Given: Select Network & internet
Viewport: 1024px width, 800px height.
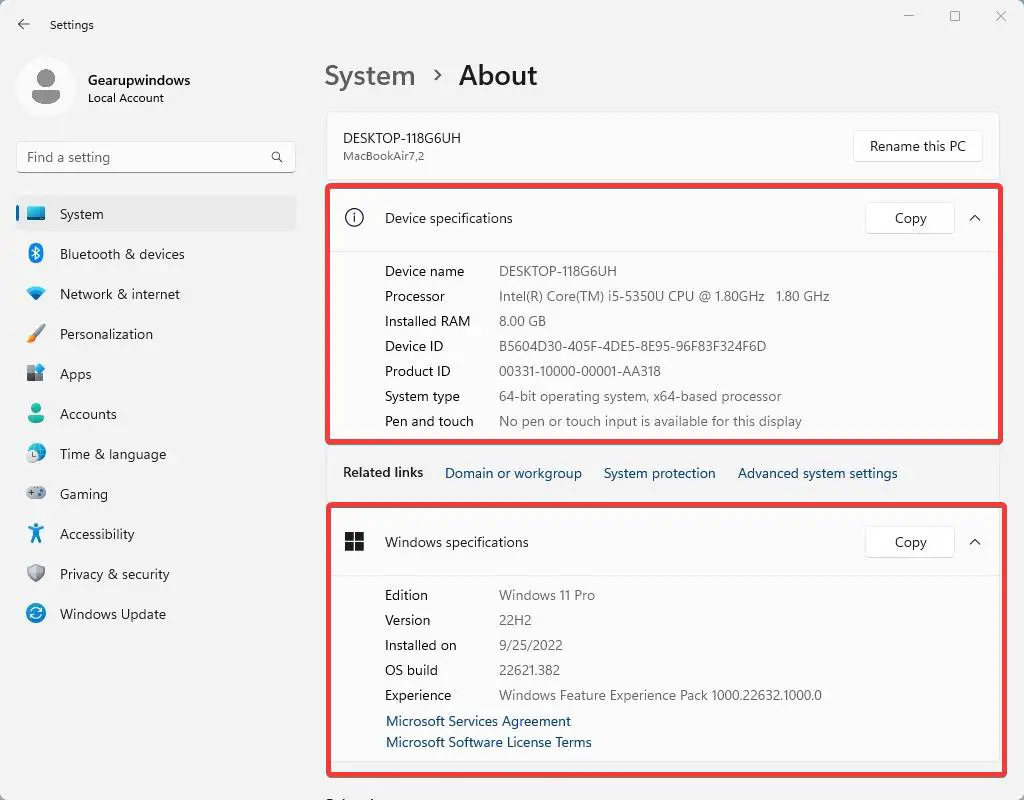Looking at the screenshot, I should click(x=156, y=294).
